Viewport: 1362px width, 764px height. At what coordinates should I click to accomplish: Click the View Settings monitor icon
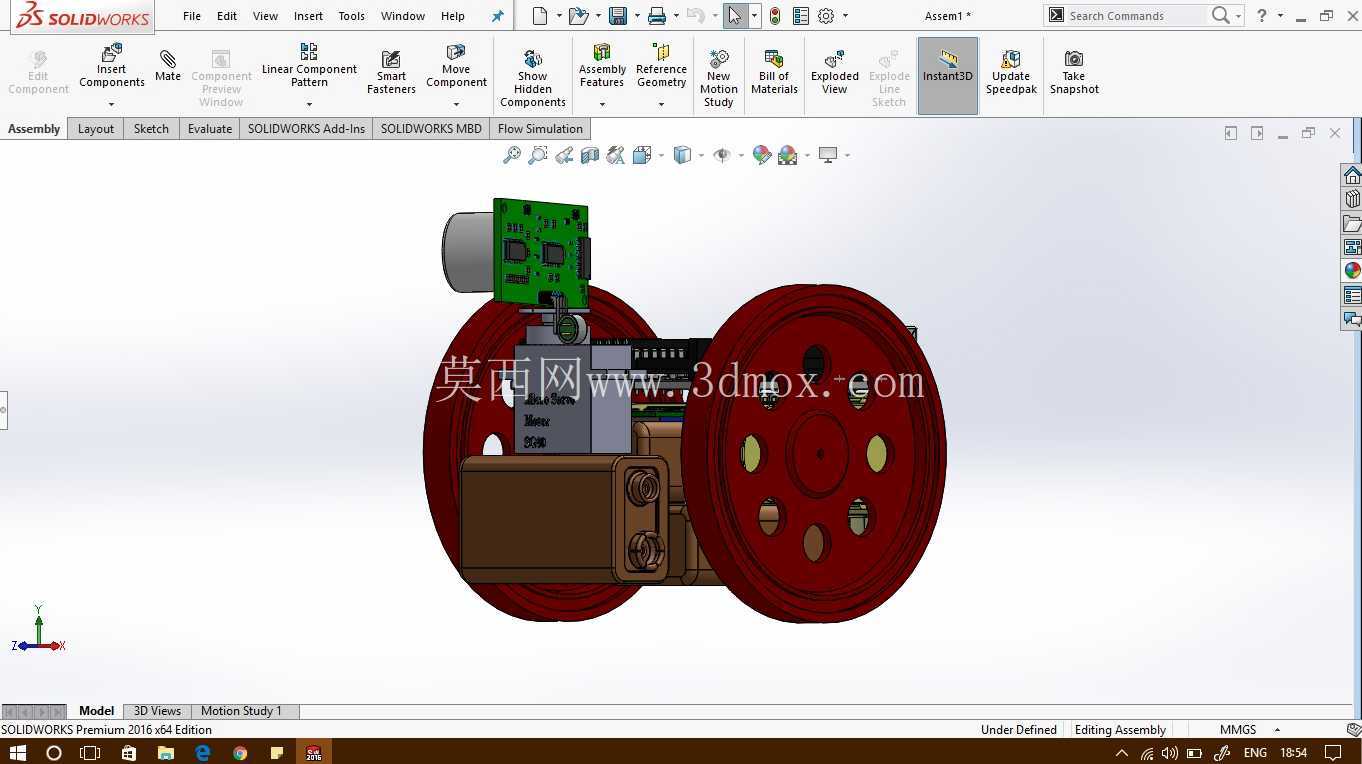827,155
